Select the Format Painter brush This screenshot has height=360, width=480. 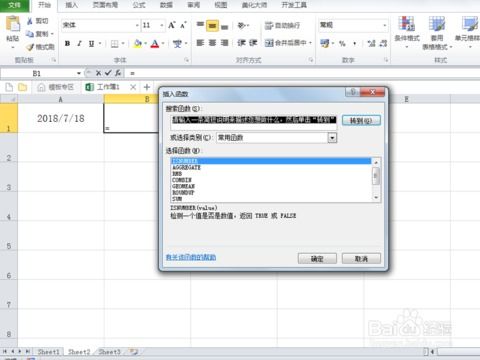tap(30, 47)
